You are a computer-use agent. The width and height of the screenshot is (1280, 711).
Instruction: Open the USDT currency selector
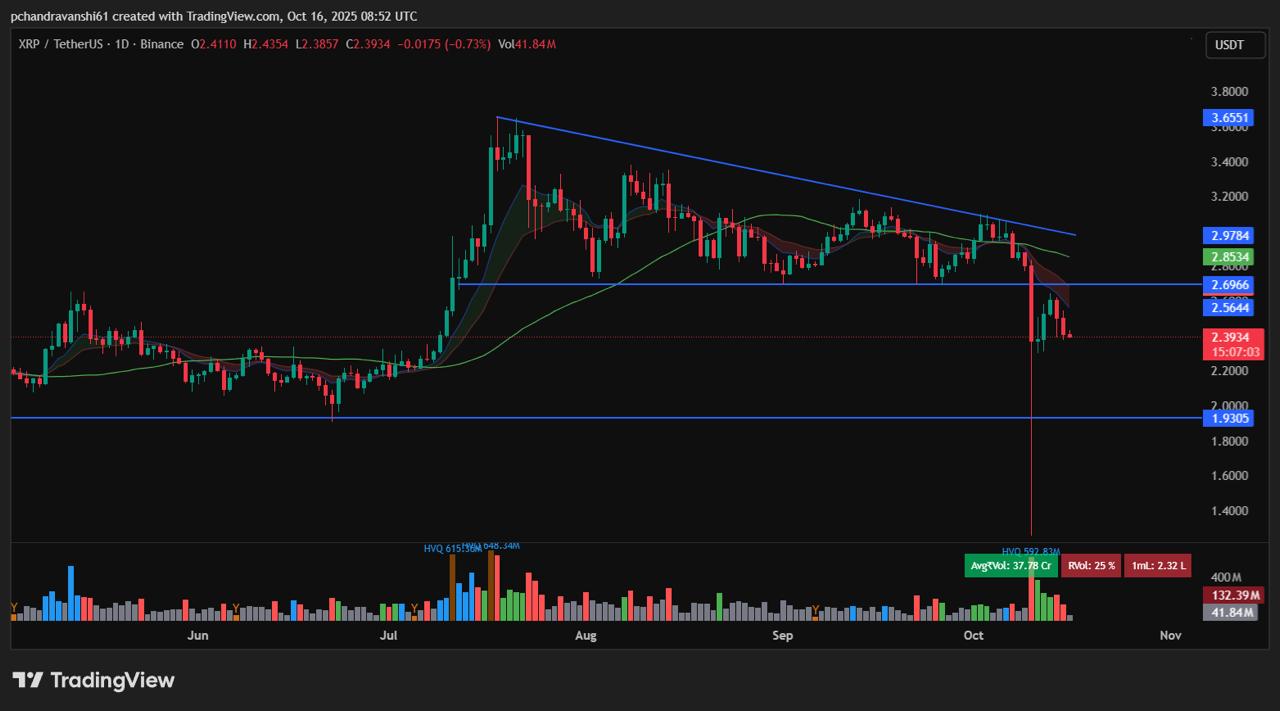[1229, 45]
